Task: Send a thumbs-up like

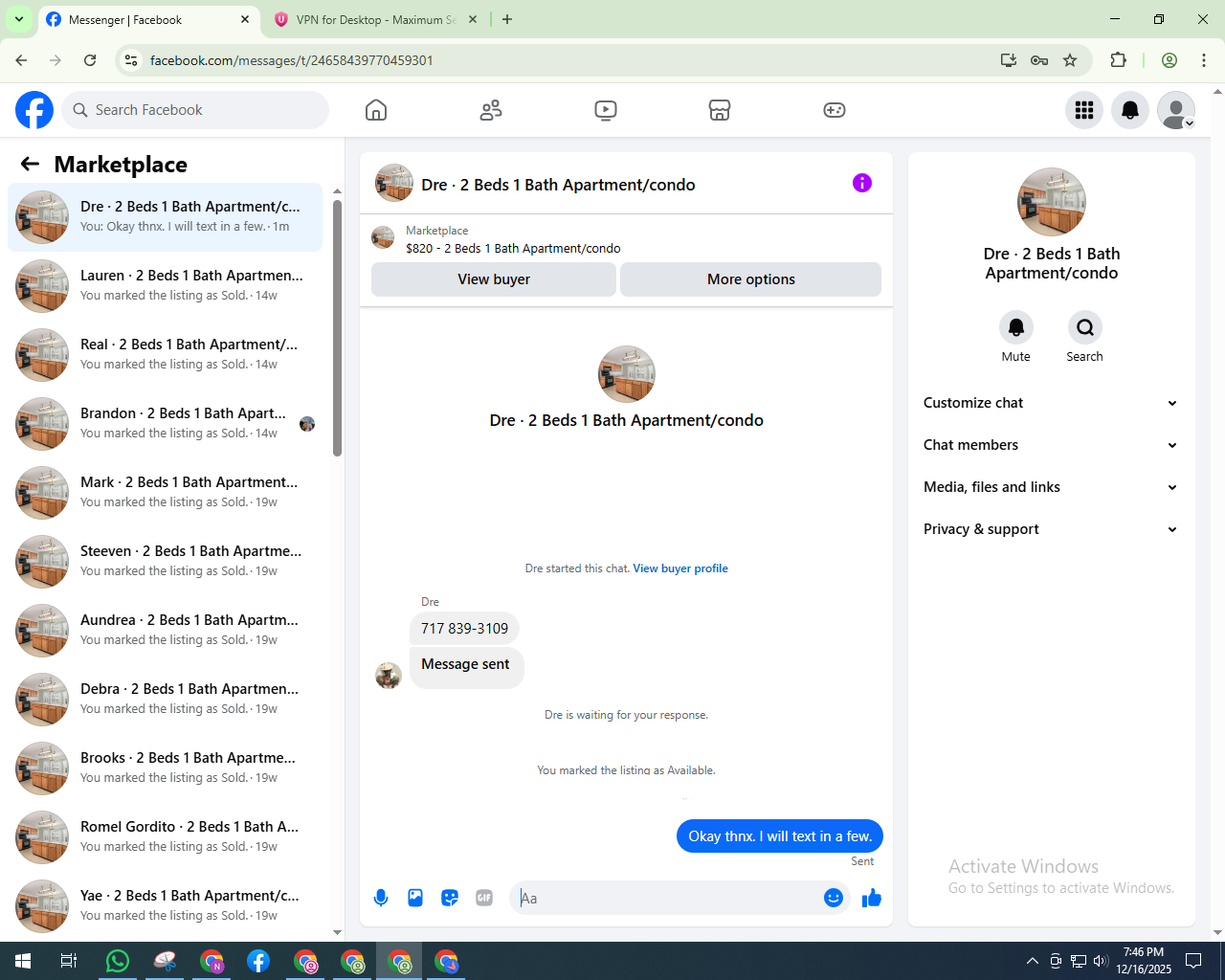Action: [872, 898]
